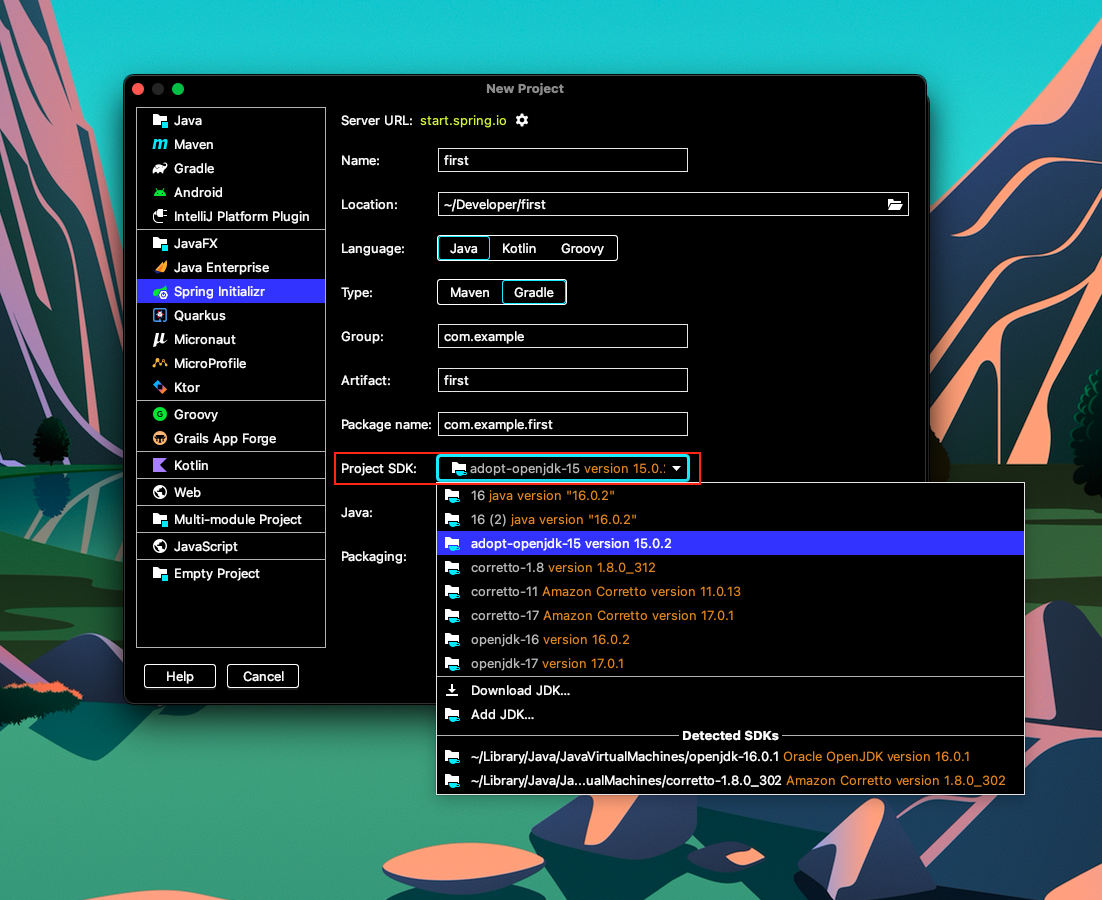
Task: Choose Download JDK... option
Action: (730, 690)
